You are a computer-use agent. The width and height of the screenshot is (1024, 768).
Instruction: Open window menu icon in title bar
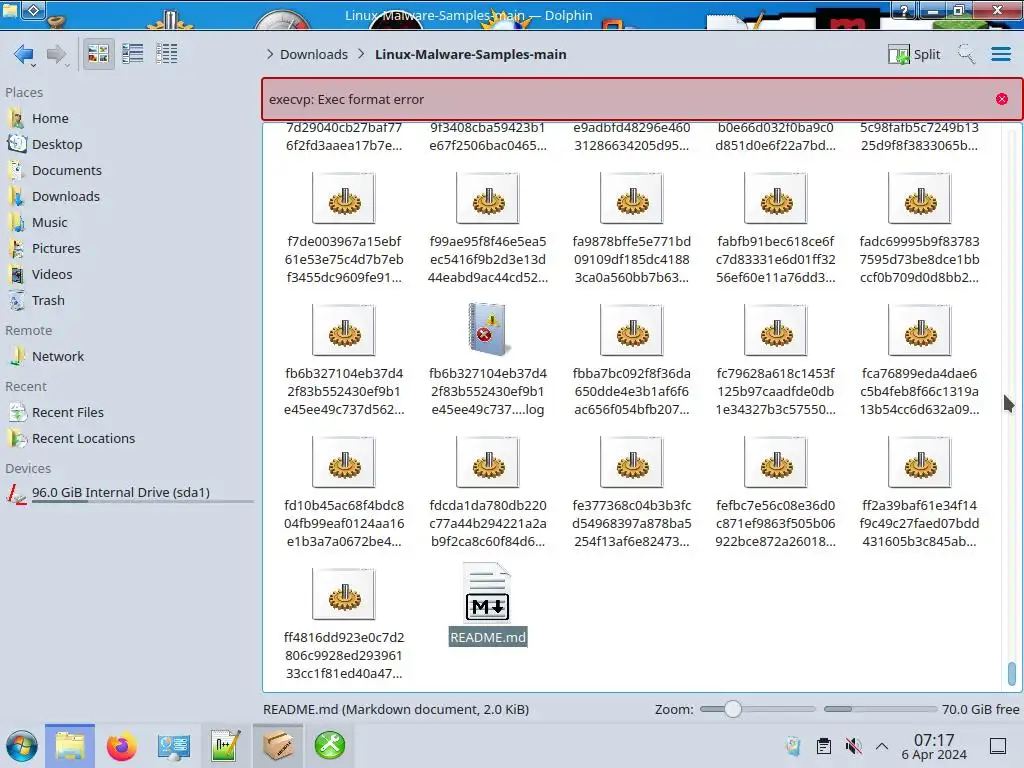point(34,10)
